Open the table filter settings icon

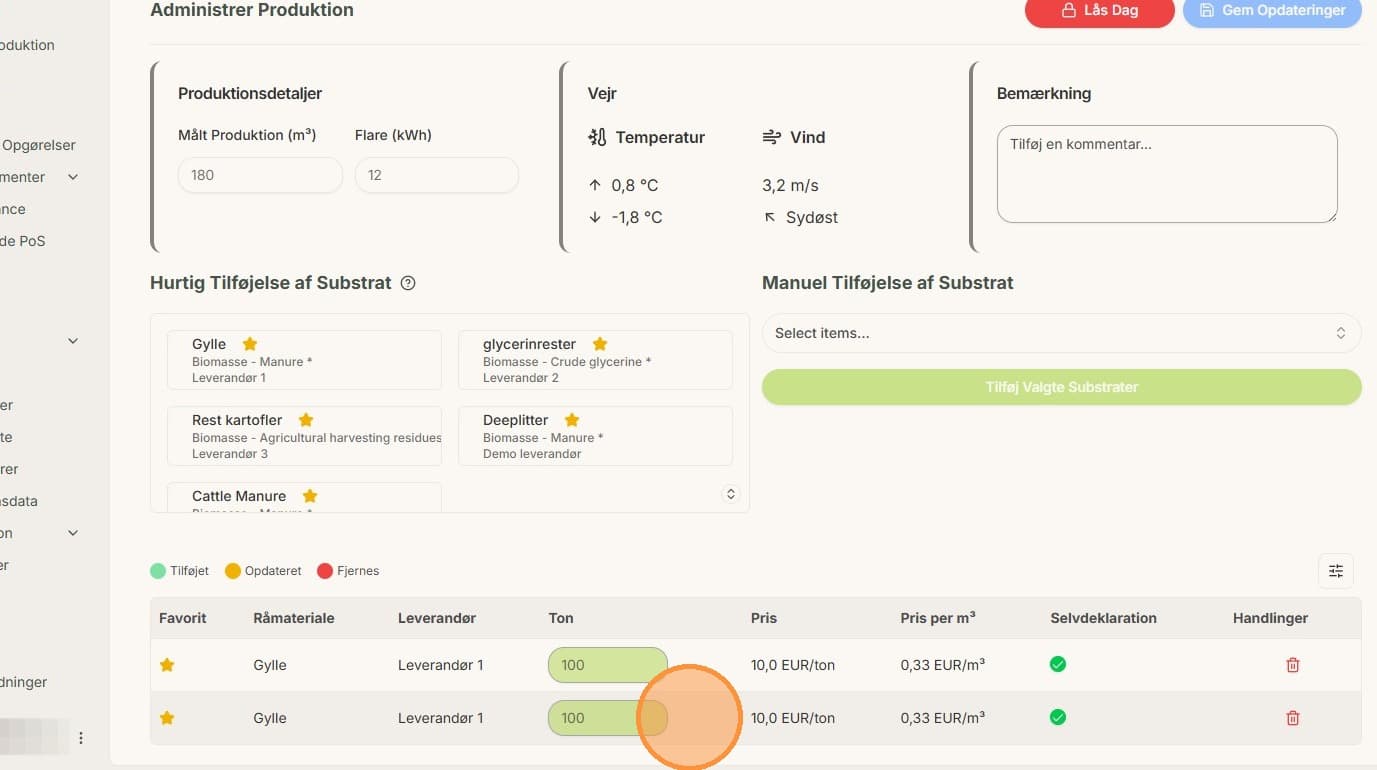[1336, 571]
